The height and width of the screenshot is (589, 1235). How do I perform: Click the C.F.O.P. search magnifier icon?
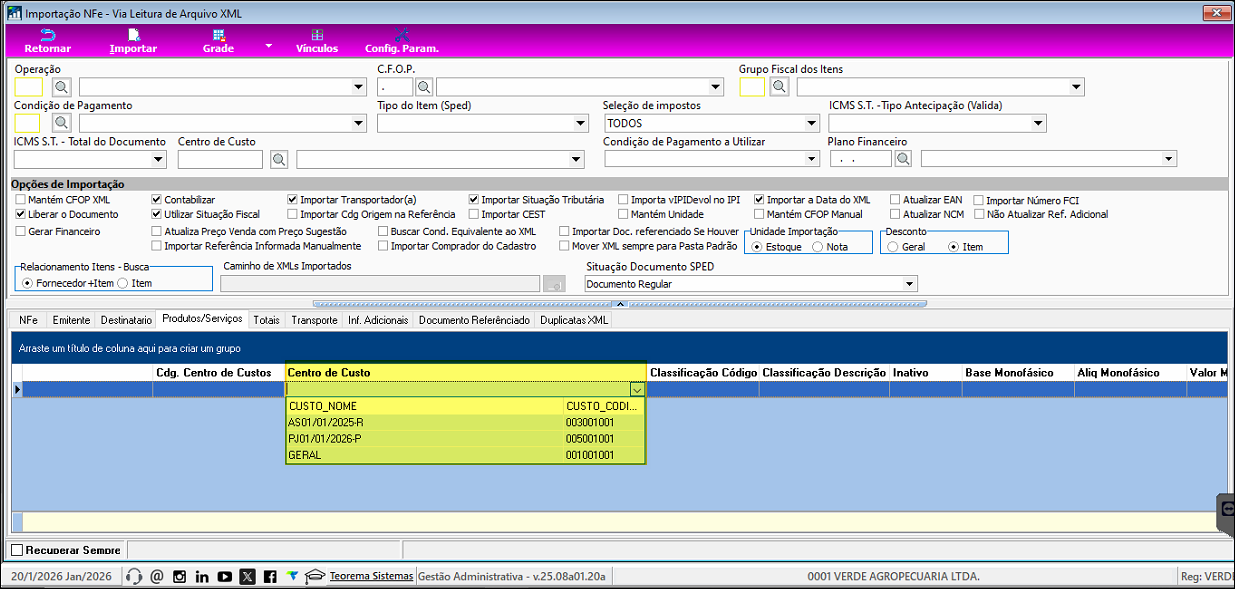click(424, 87)
